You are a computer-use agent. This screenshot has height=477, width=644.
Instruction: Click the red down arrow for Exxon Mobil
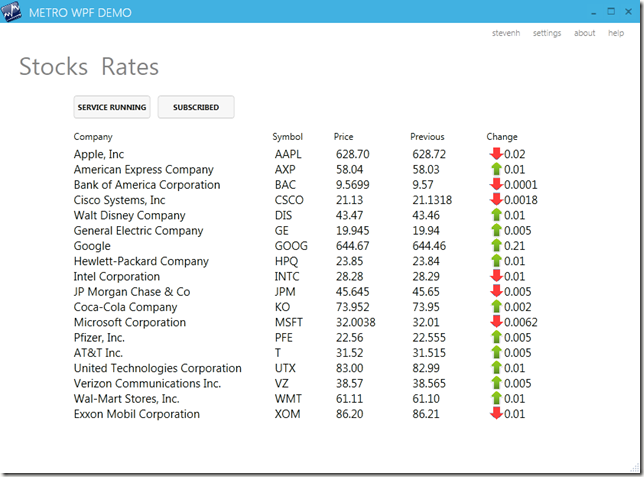tap(496, 413)
